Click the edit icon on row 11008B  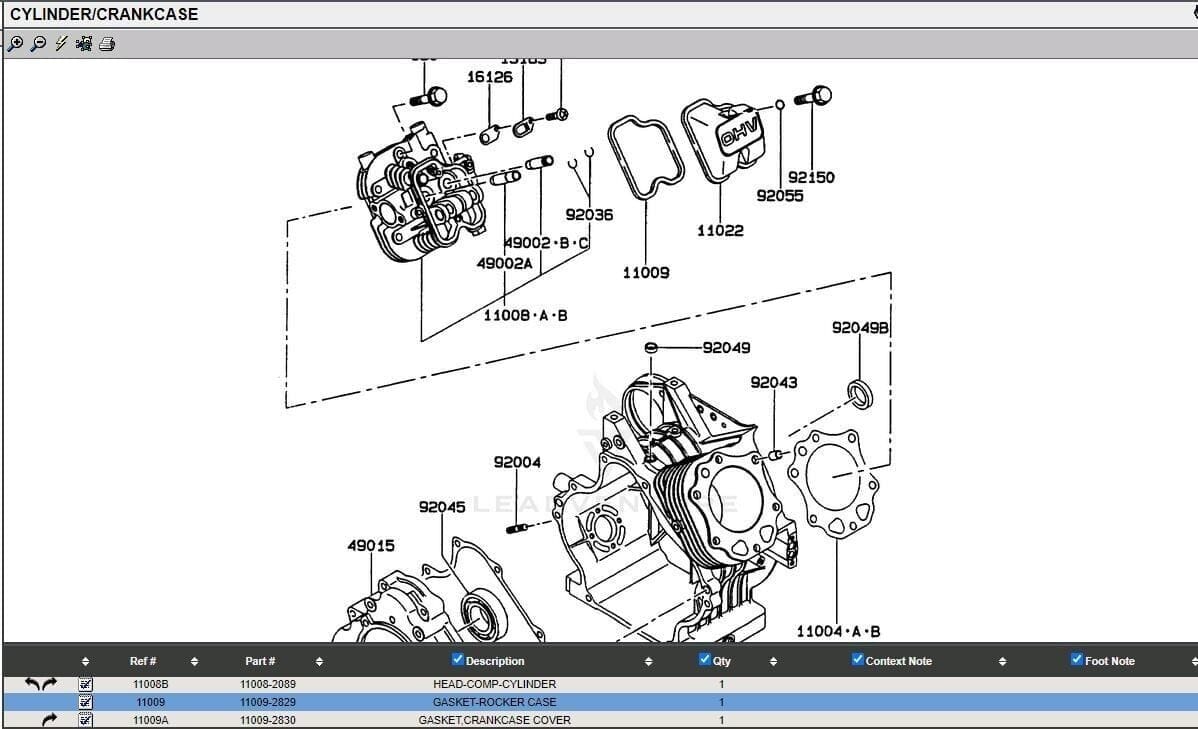point(86,684)
